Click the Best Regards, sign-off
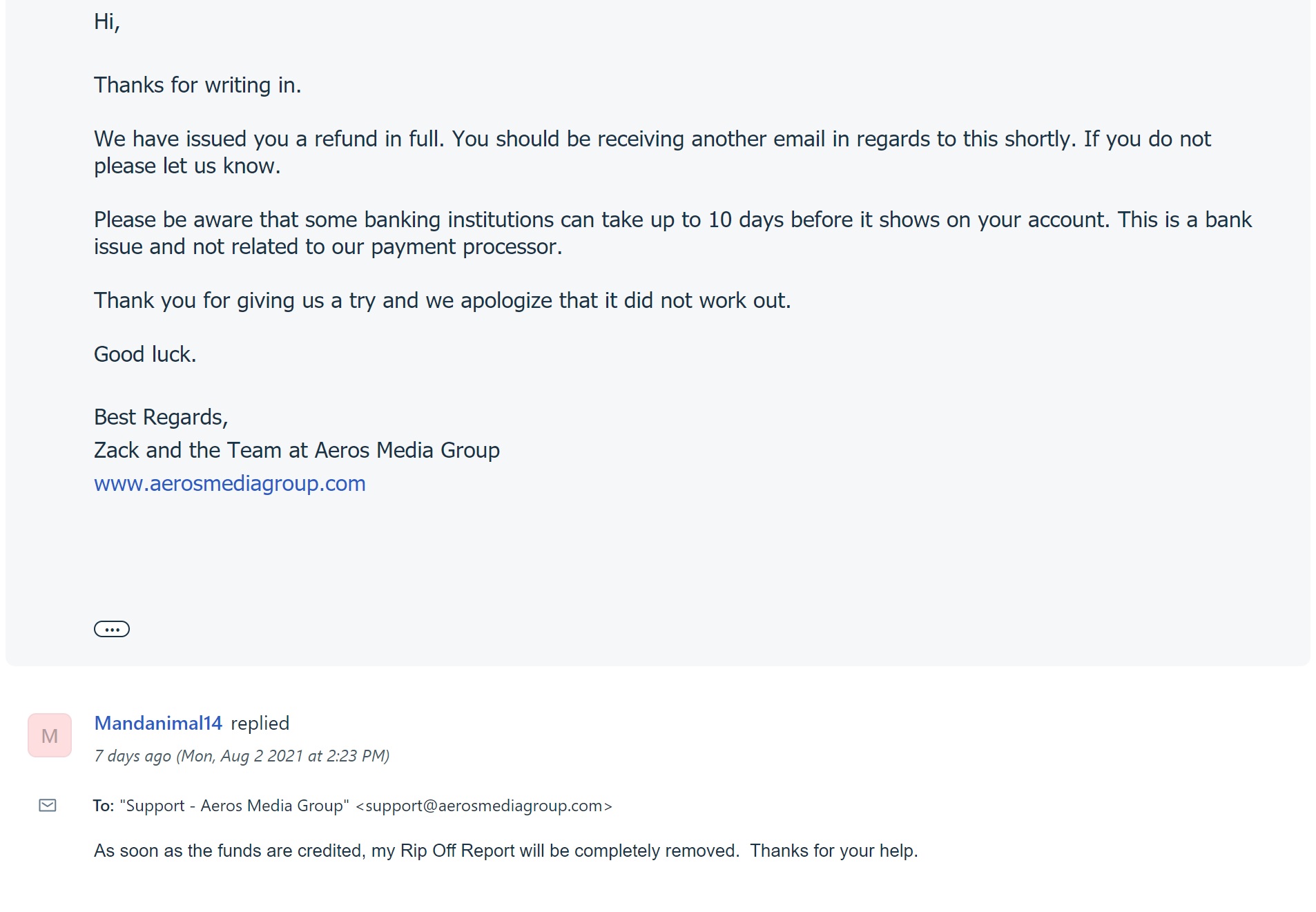 tap(161, 417)
